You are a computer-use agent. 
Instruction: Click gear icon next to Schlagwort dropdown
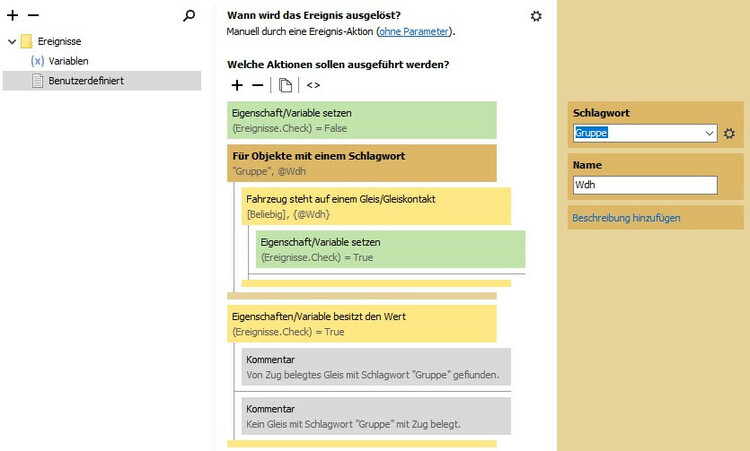[729, 133]
